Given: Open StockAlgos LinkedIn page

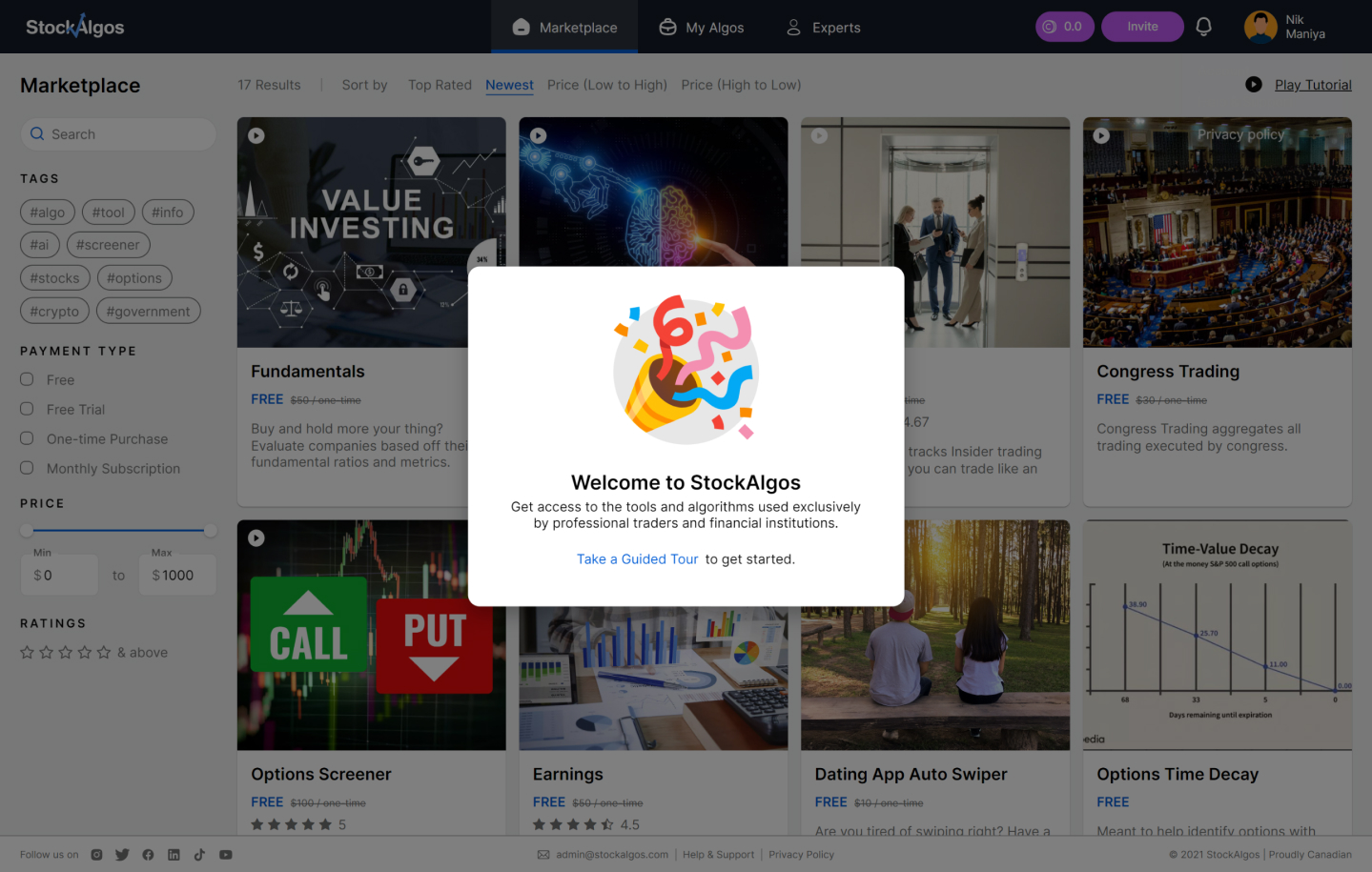Looking at the screenshot, I should coord(174,855).
